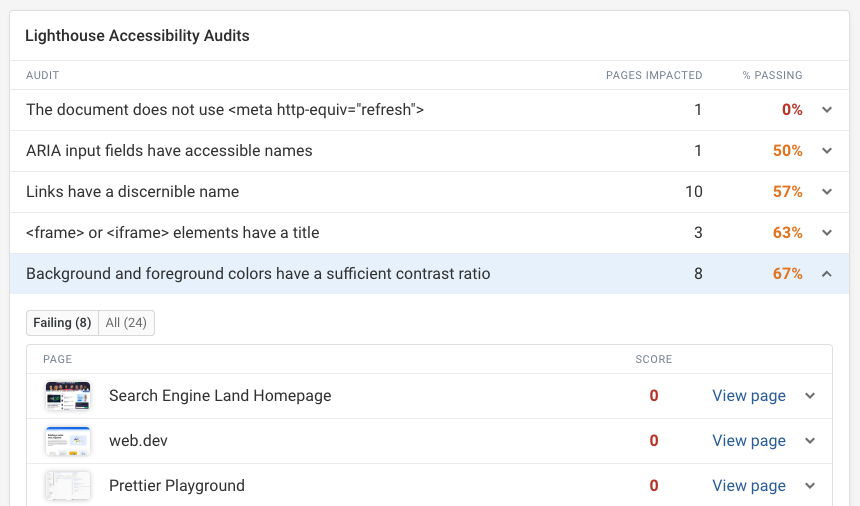The image size is (860, 506).
Task: Open View page for Prettier Playground
Action: point(749,486)
